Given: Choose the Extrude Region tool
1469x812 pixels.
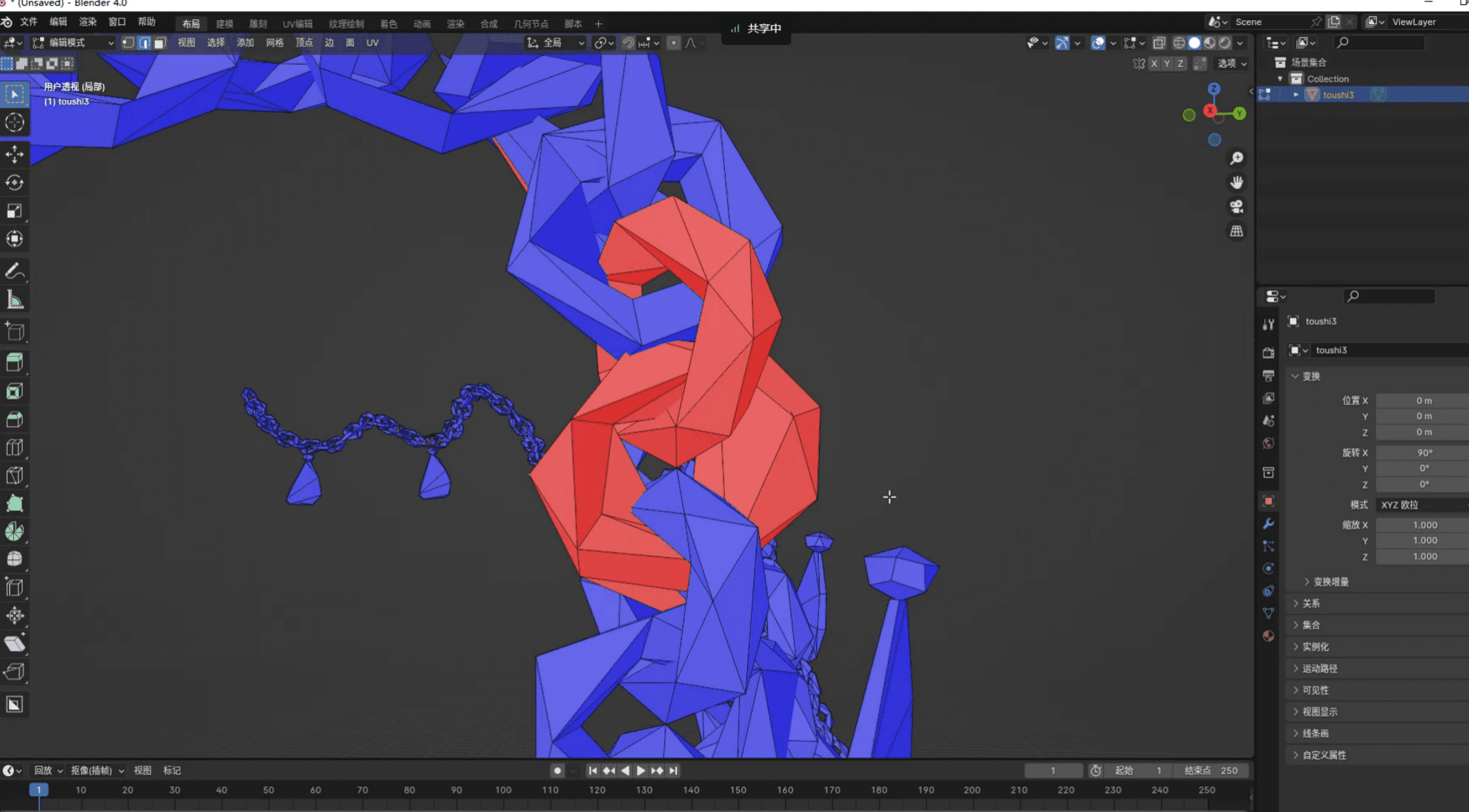Looking at the screenshot, I should 15,362.
